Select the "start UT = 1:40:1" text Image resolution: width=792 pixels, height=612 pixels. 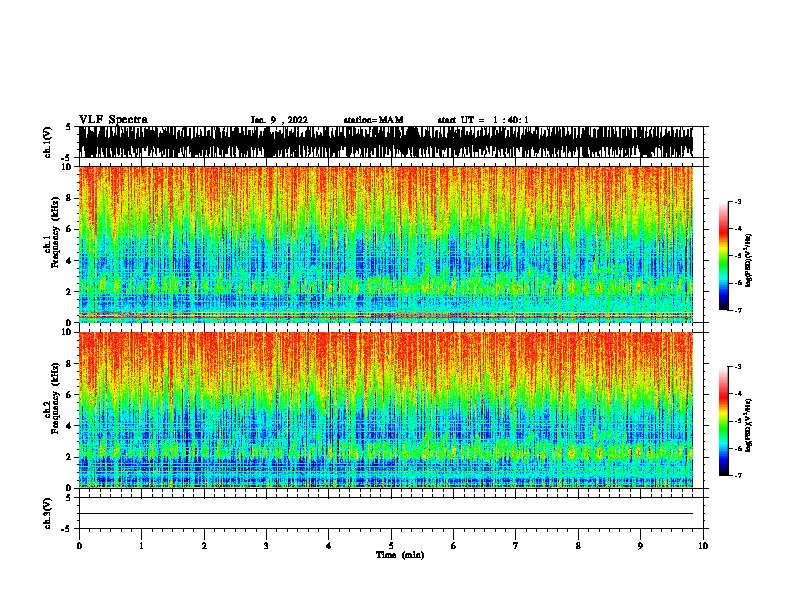click(x=483, y=120)
